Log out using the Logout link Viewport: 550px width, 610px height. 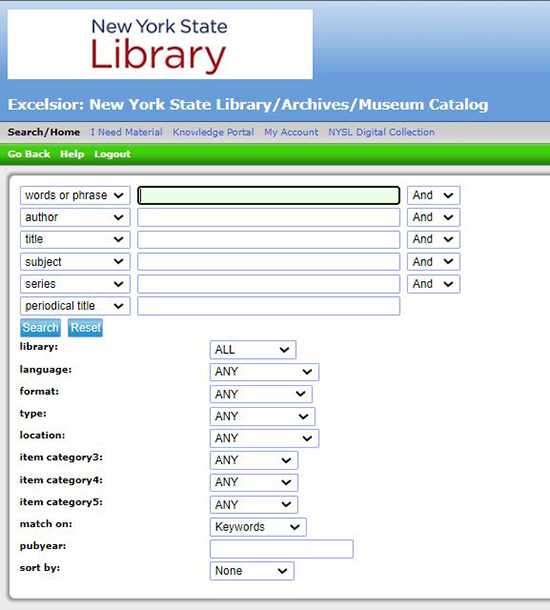coord(112,154)
